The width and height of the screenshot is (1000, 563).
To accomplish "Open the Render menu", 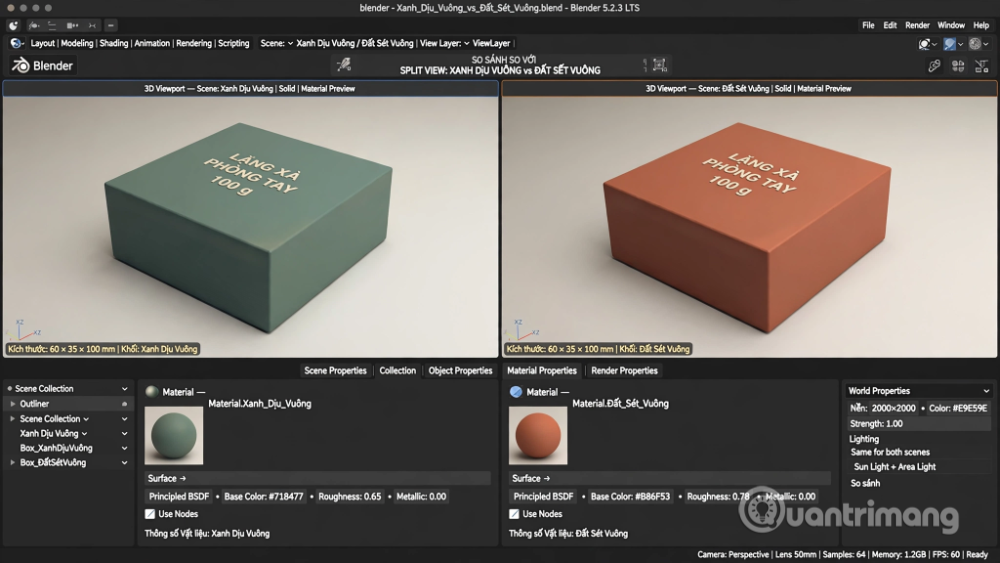I will tap(917, 25).
